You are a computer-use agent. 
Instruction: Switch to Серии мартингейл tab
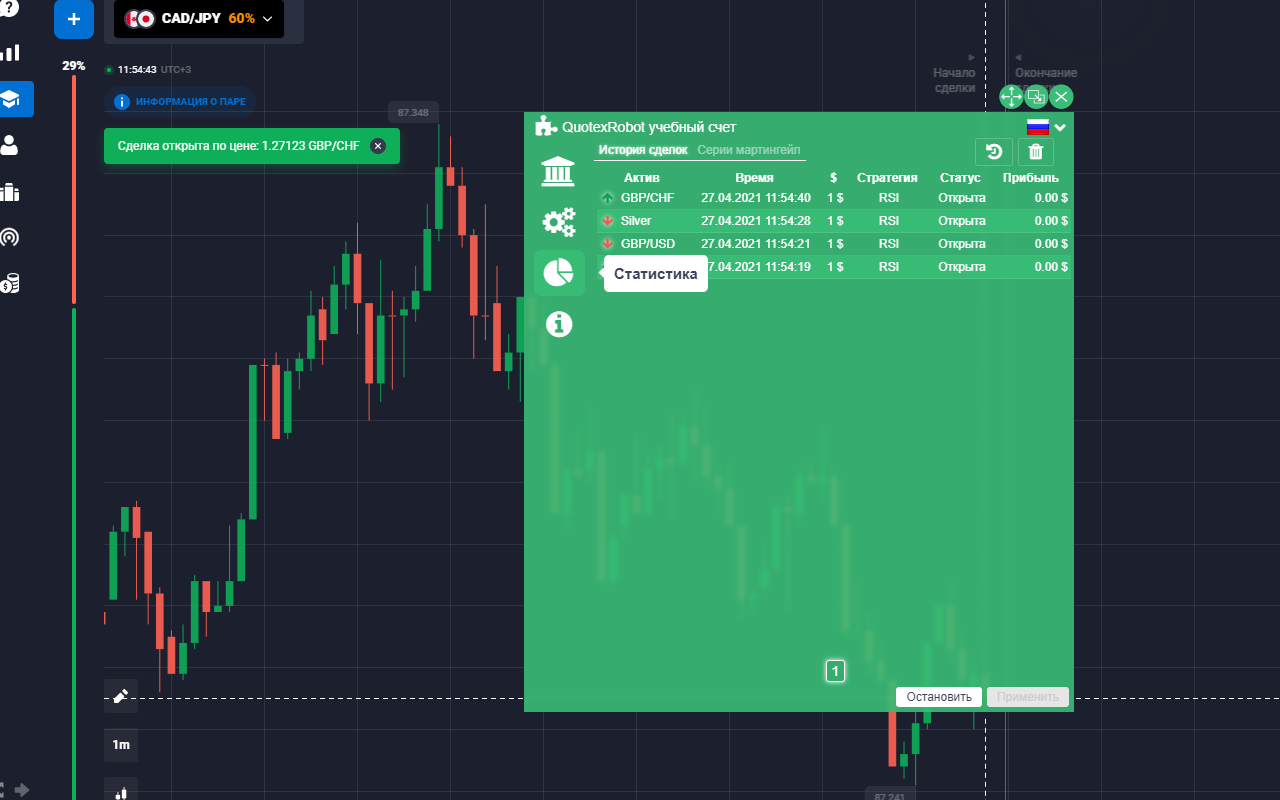point(749,150)
